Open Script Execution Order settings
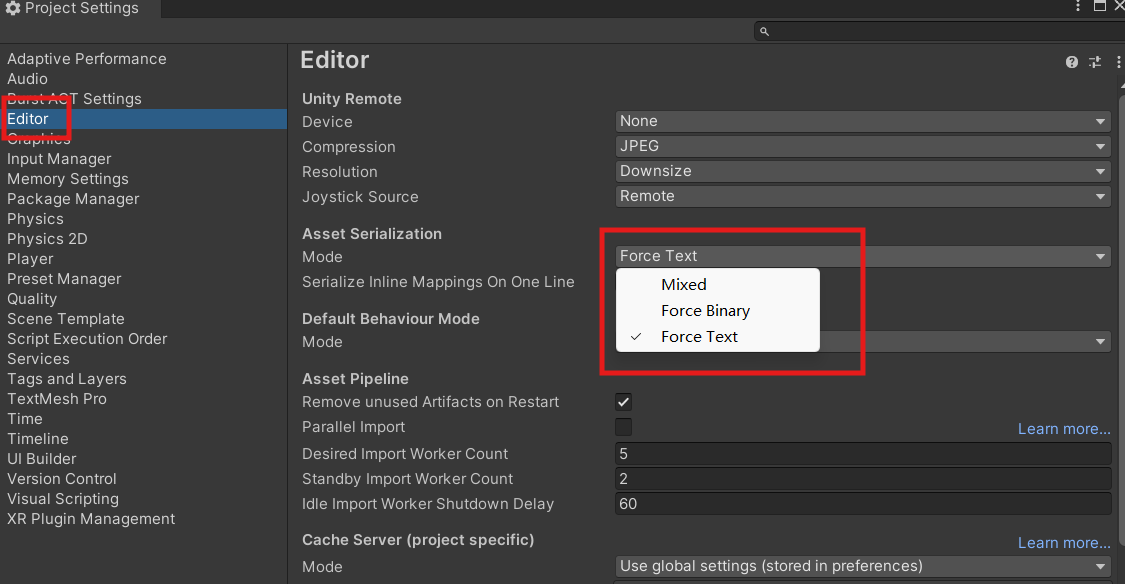This screenshot has height=584, width=1125. [x=88, y=339]
